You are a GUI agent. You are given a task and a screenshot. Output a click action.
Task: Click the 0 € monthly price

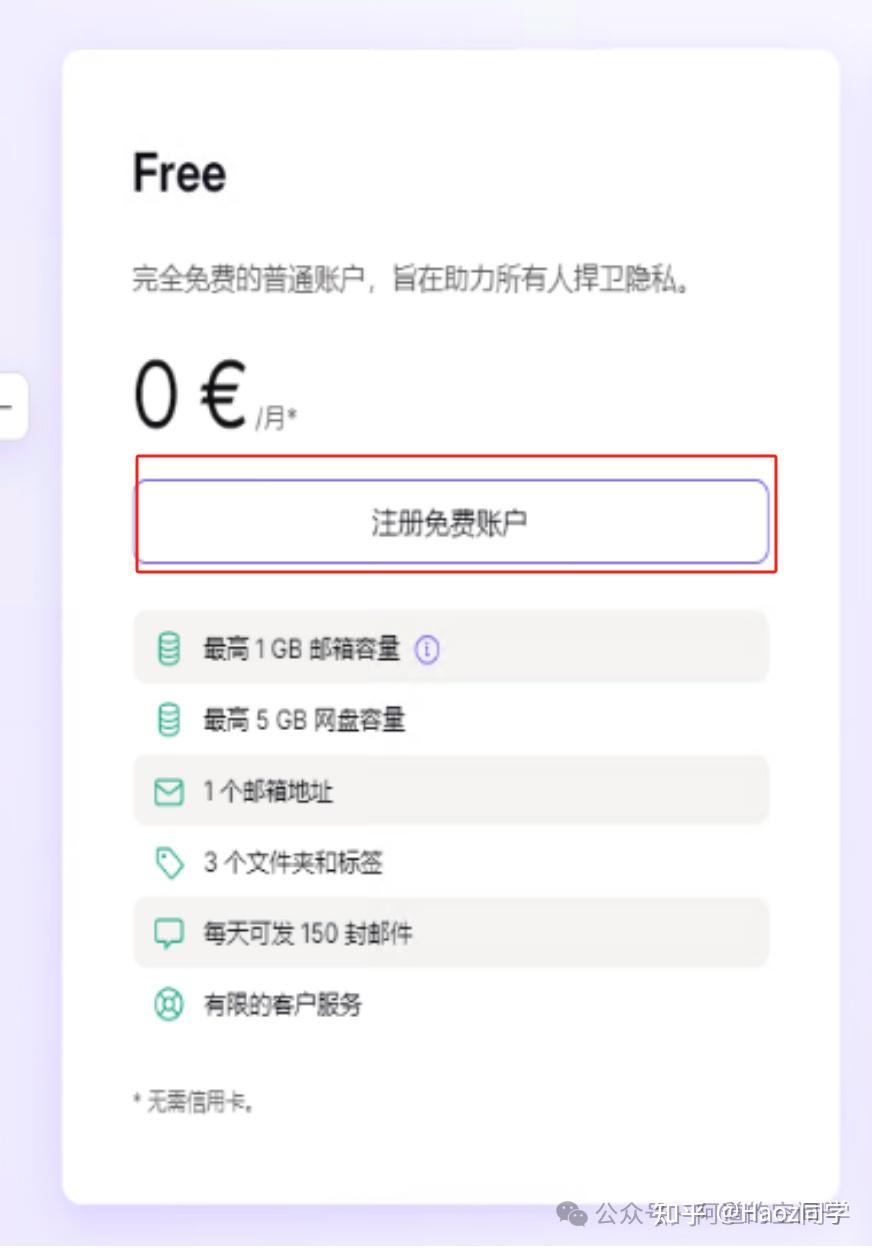coord(190,396)
